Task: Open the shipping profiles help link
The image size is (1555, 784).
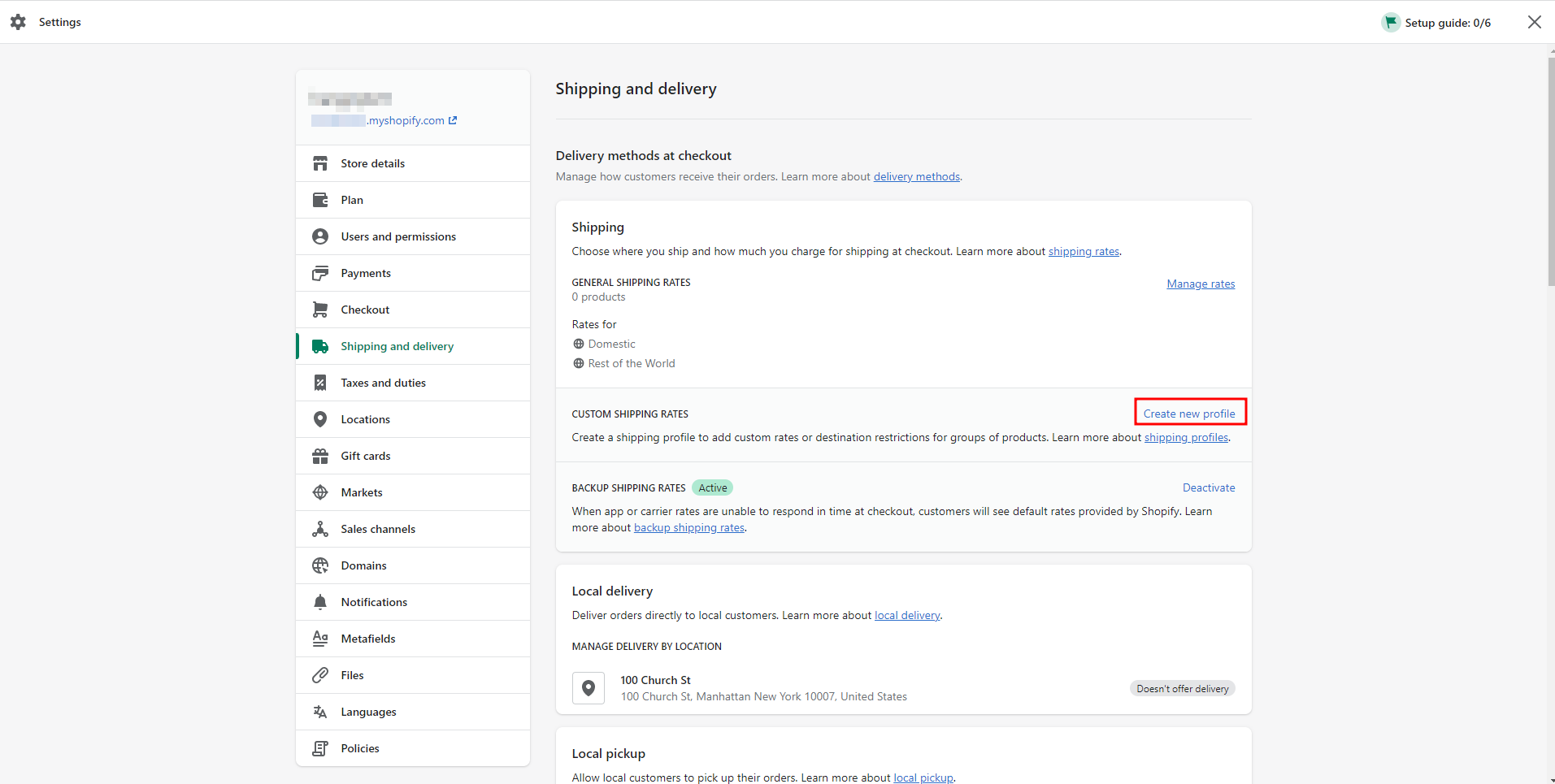Action: pos(1186,437)
